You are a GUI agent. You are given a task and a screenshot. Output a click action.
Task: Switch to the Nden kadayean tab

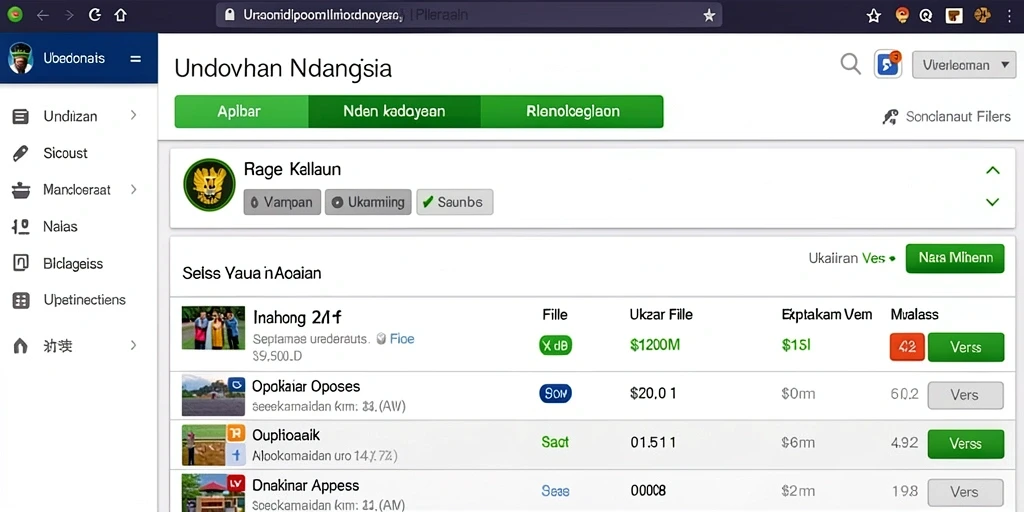tap(394, 111)
